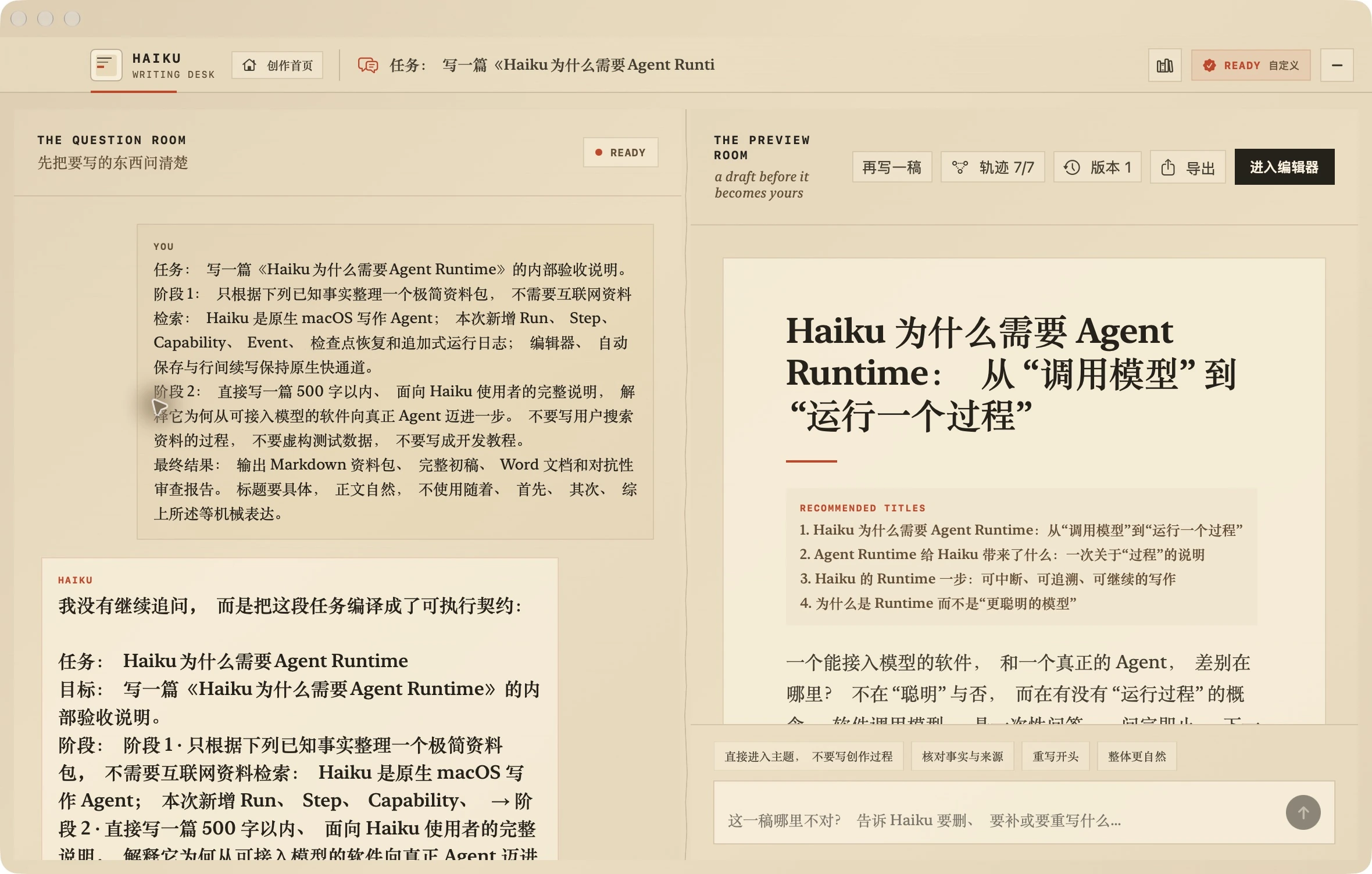1372x874 pixels.
Task: Open the 轨迹 7/7 trace button
Action: 992,167
